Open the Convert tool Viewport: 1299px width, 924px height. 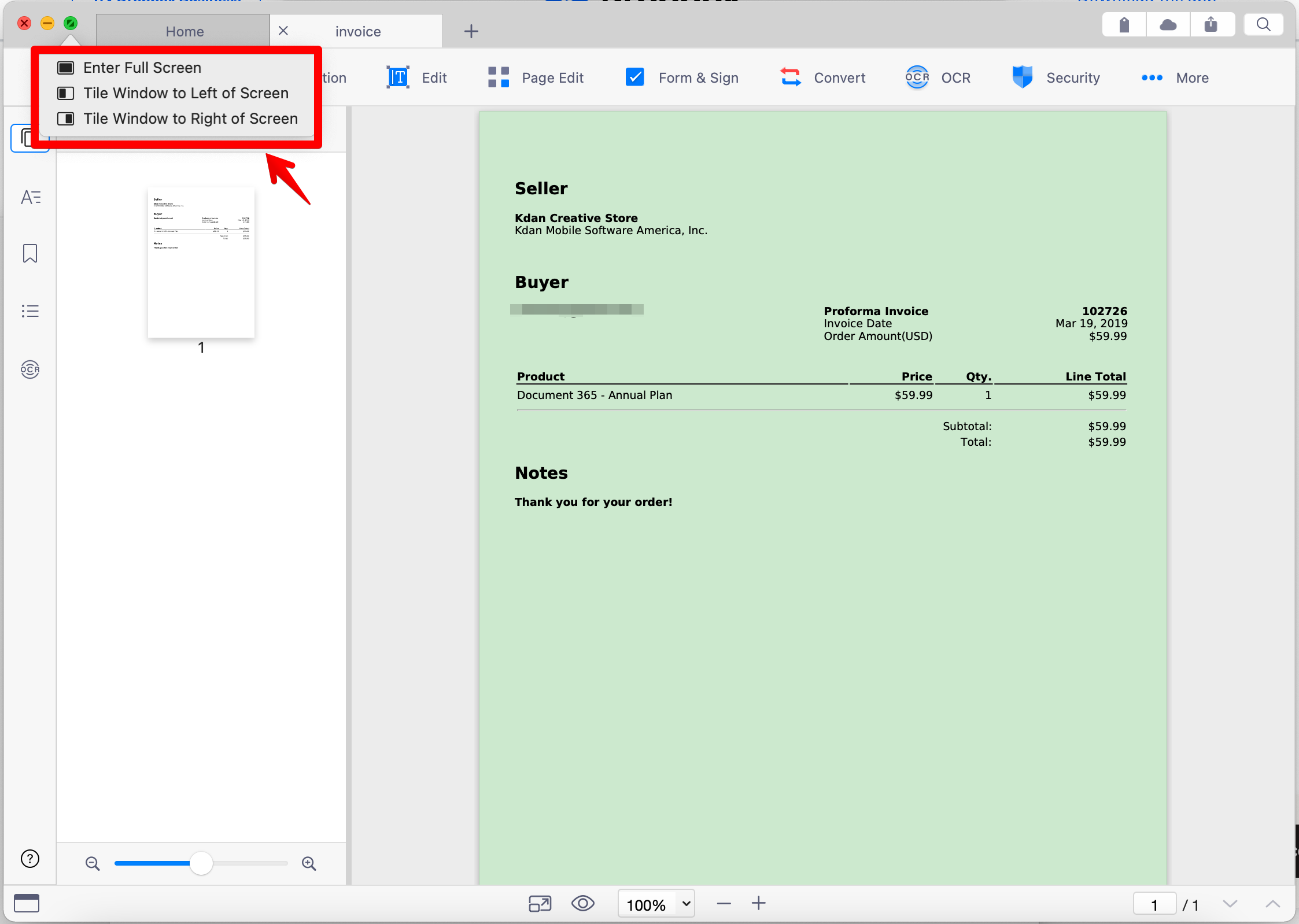[822, 77]
